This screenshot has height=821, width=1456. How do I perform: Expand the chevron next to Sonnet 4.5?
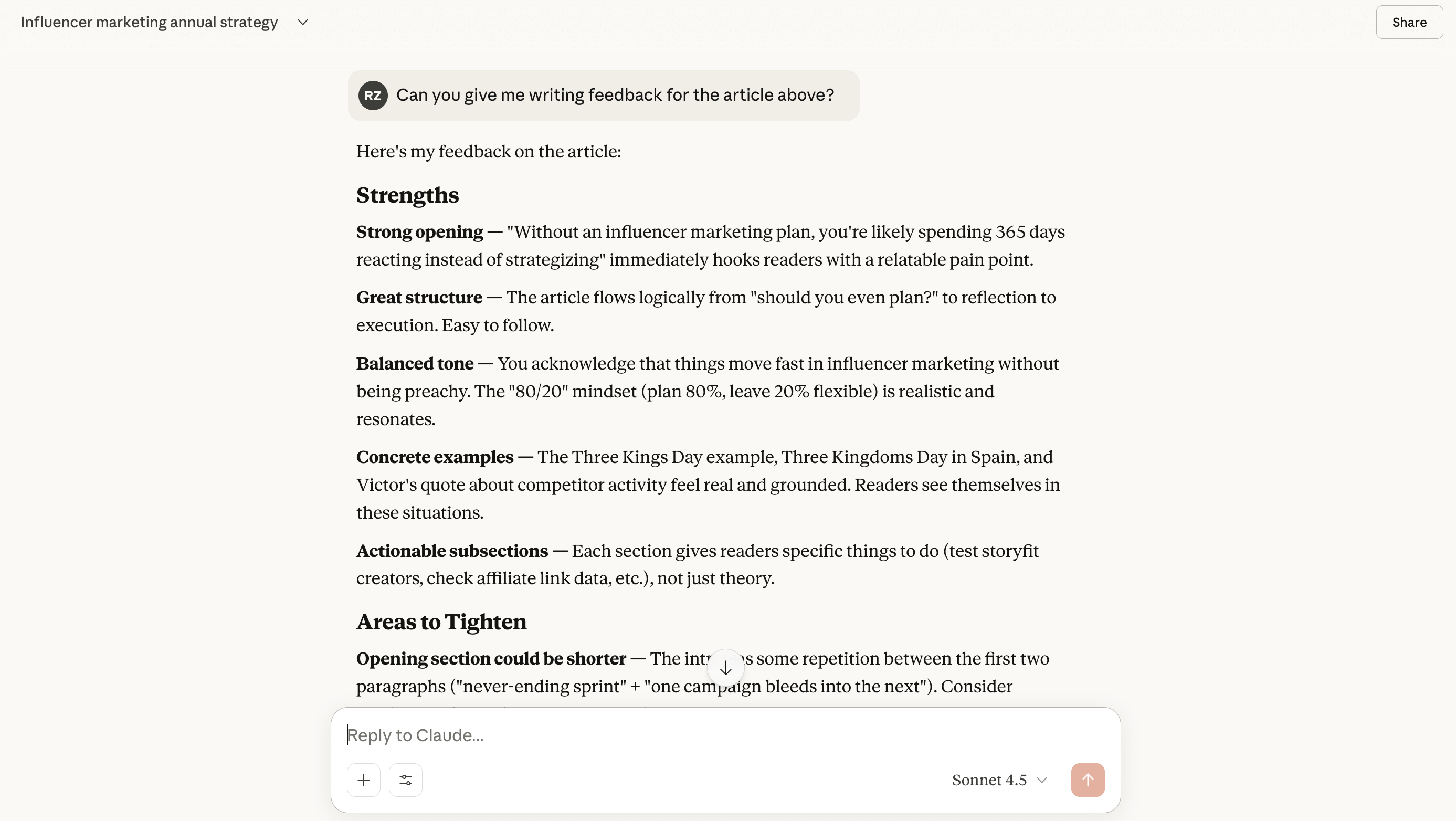(x=1042, y=780)
